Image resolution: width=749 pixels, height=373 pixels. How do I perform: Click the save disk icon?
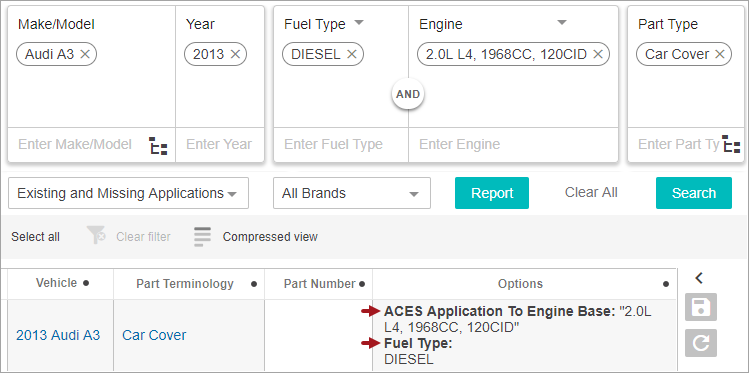click(701, 307)
